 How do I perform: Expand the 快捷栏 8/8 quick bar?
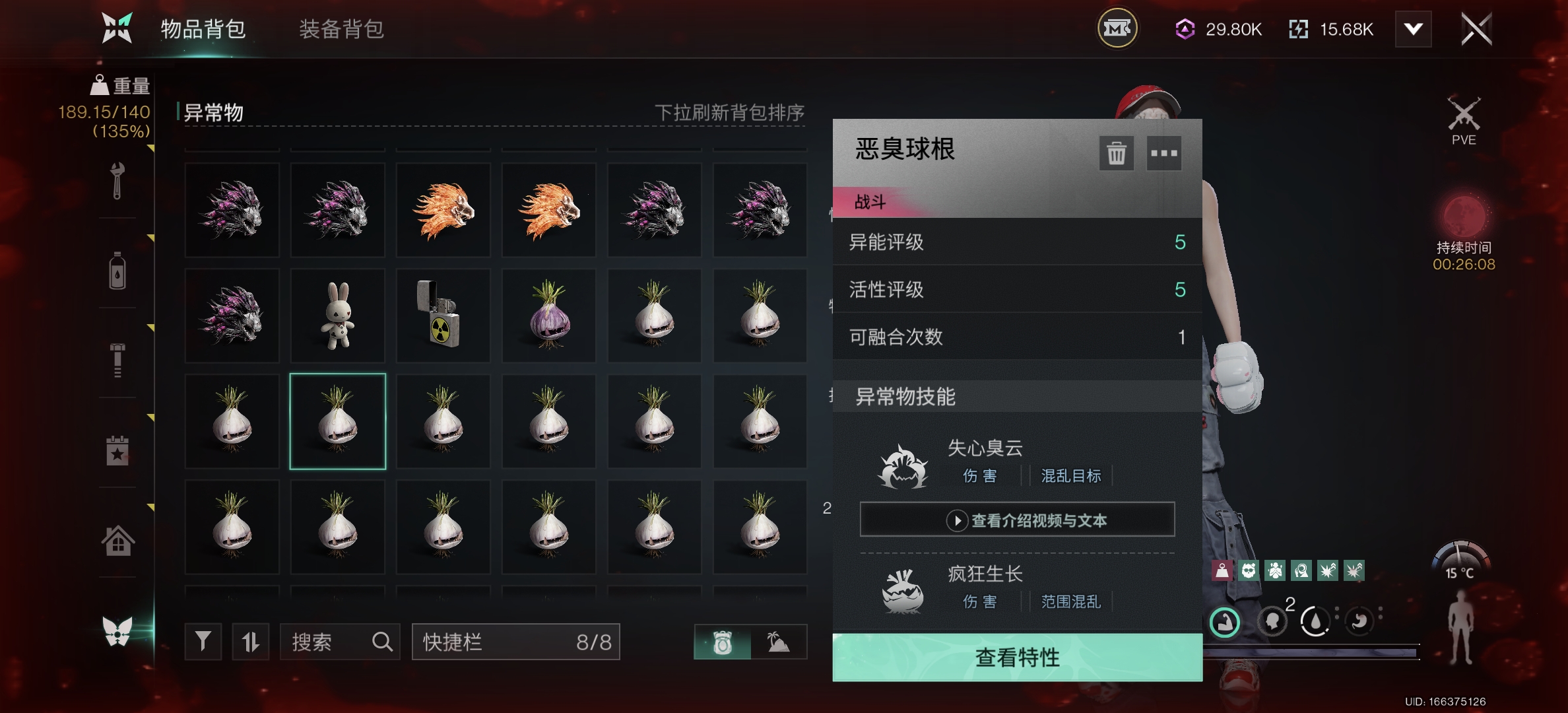(x=516, y=642)
